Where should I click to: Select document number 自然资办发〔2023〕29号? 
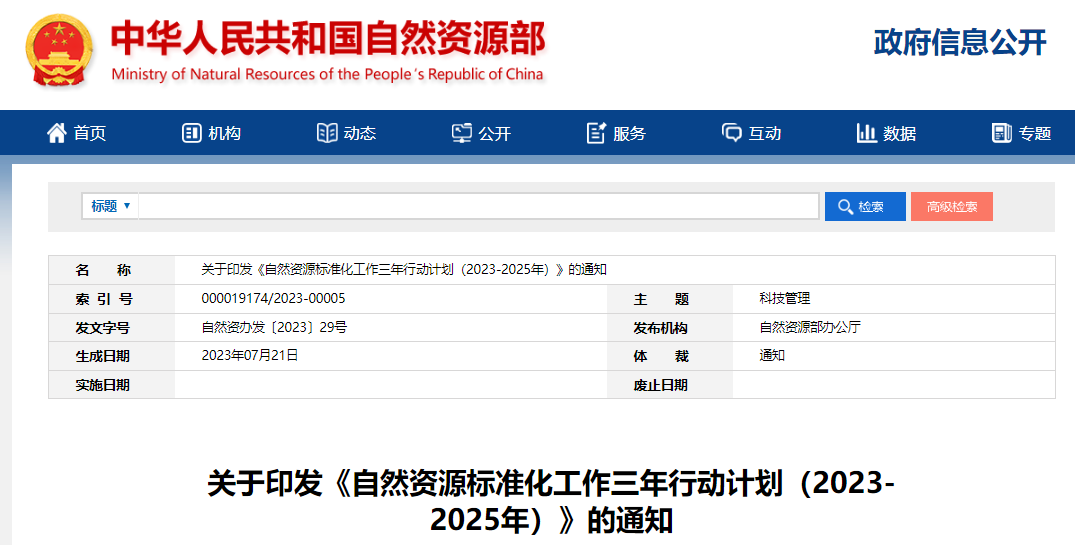tap(274, 328)
